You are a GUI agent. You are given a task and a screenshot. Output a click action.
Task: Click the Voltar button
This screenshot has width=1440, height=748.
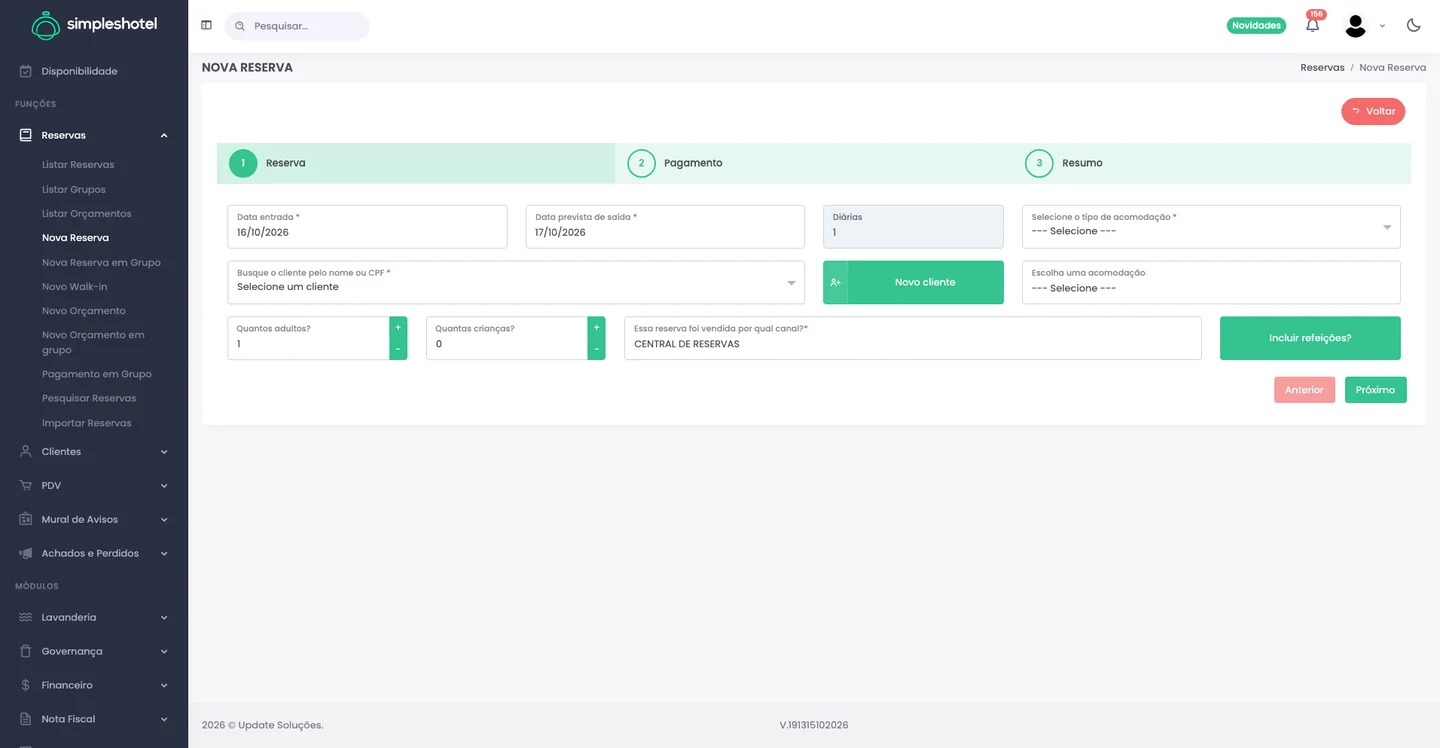[x=1373, y=111]
